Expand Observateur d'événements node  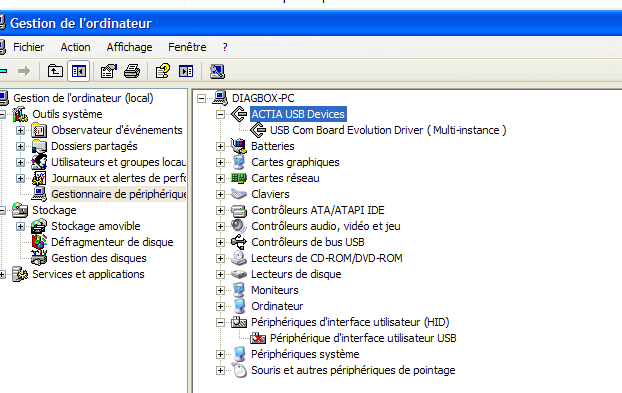click(x=21, y=130)
